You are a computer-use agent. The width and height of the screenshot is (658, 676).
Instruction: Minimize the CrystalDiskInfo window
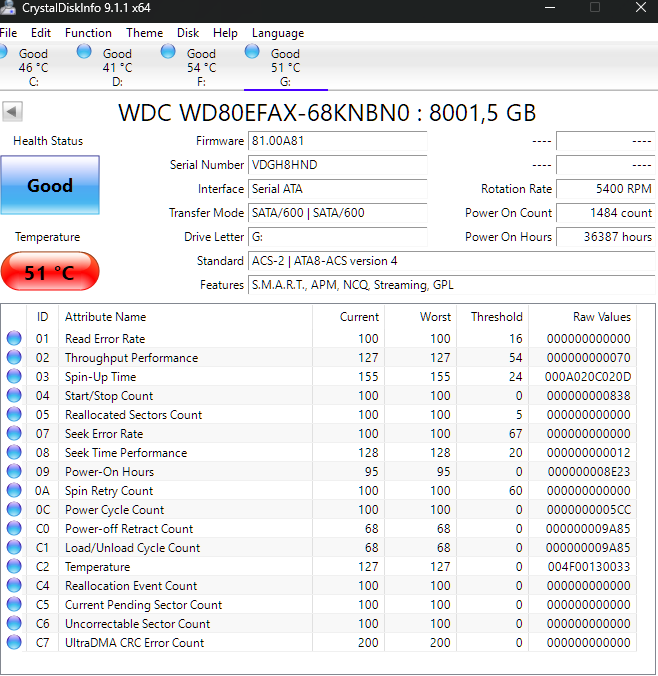tap(550, 7)
